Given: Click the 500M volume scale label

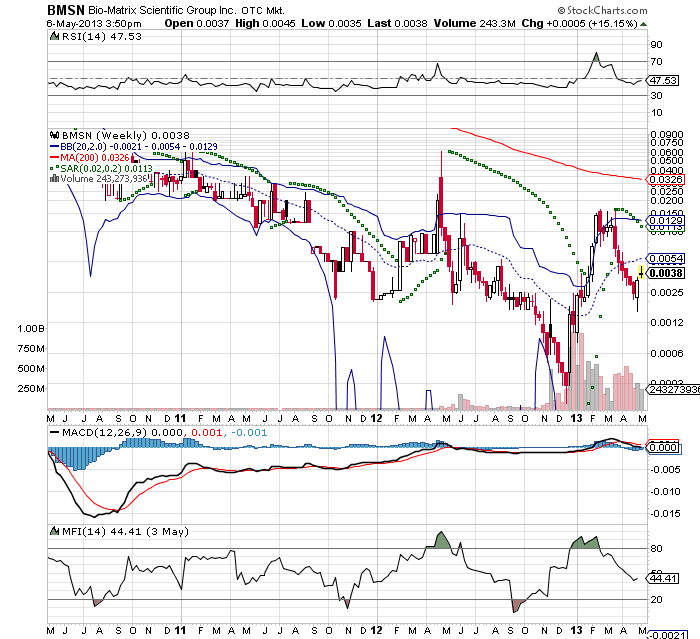Looking at the screenshot, I should tap(31, 369).
